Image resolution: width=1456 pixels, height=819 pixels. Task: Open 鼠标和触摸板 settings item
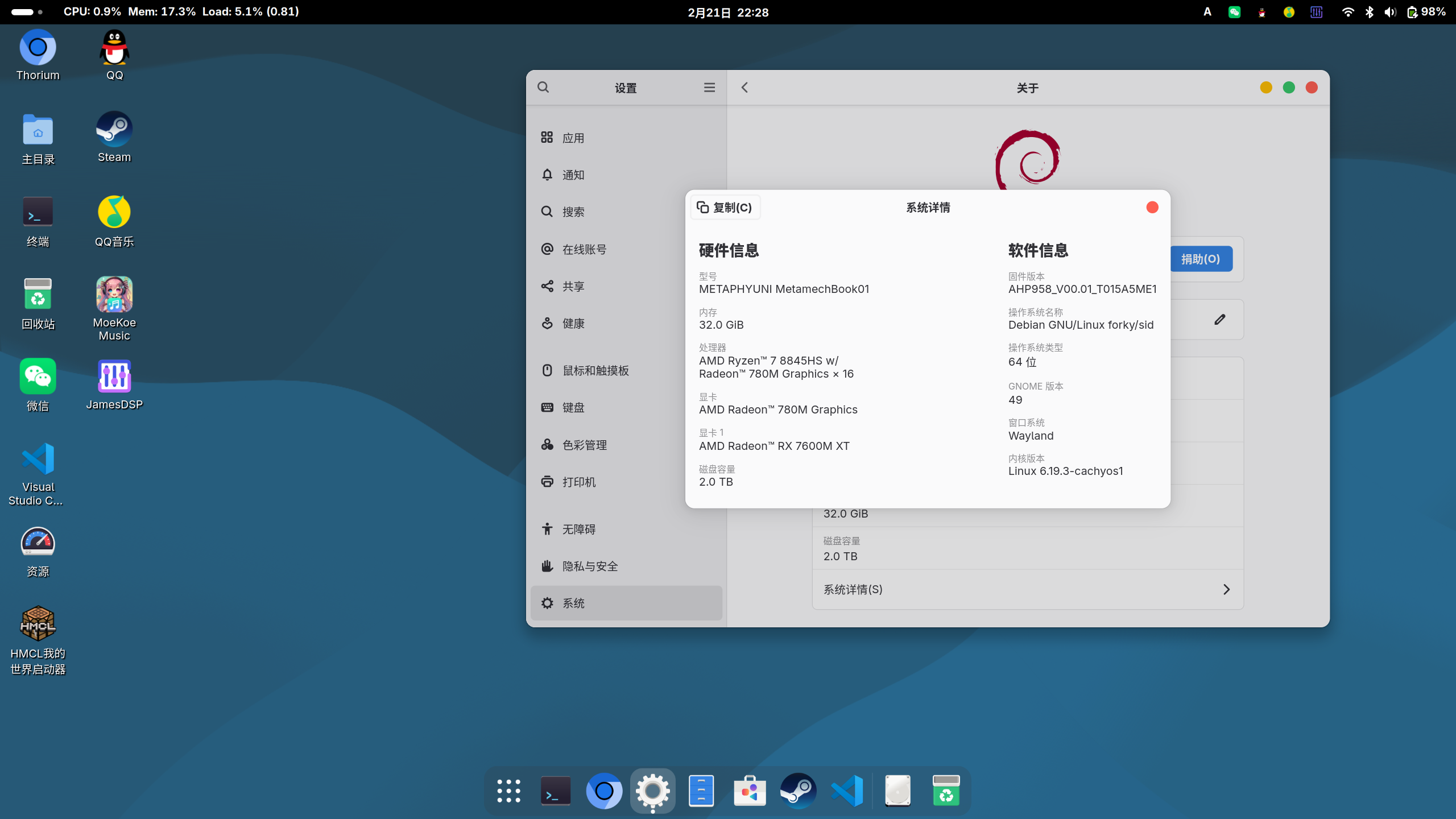pyautogui.click(x=595, y=371)
